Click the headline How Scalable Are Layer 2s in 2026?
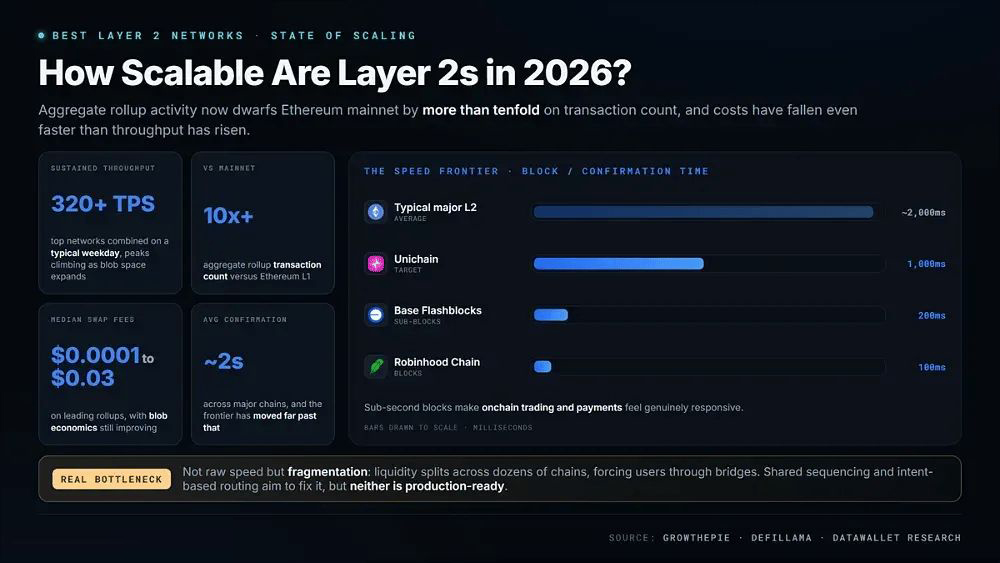This screenshot has width=1000, height=563. tap(335, 73)
